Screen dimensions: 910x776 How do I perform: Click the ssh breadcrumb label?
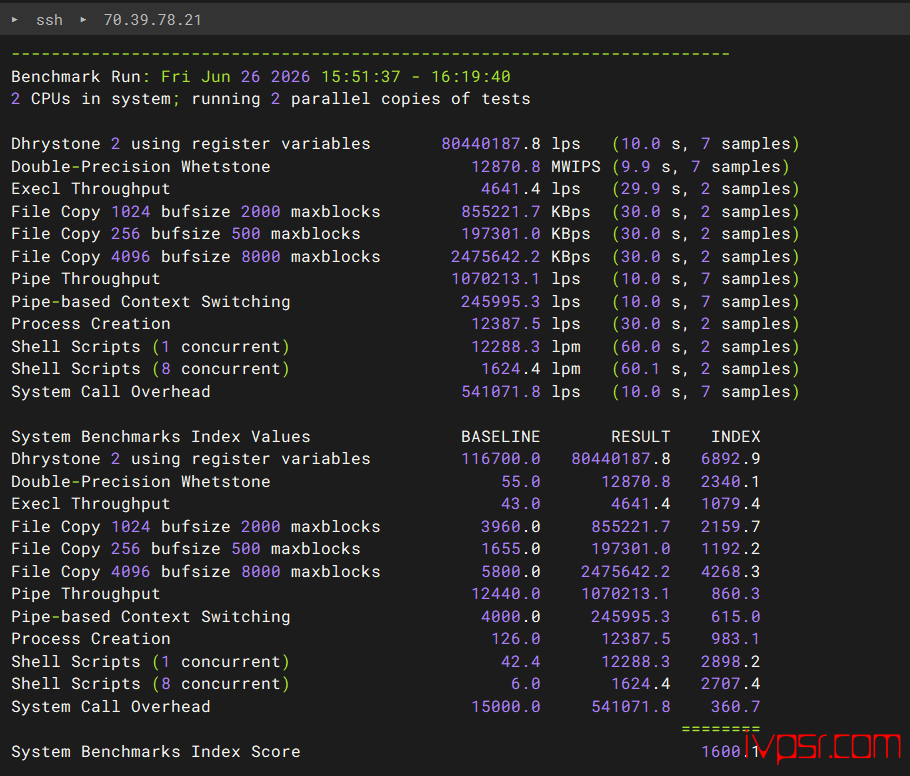pos(49,20)
